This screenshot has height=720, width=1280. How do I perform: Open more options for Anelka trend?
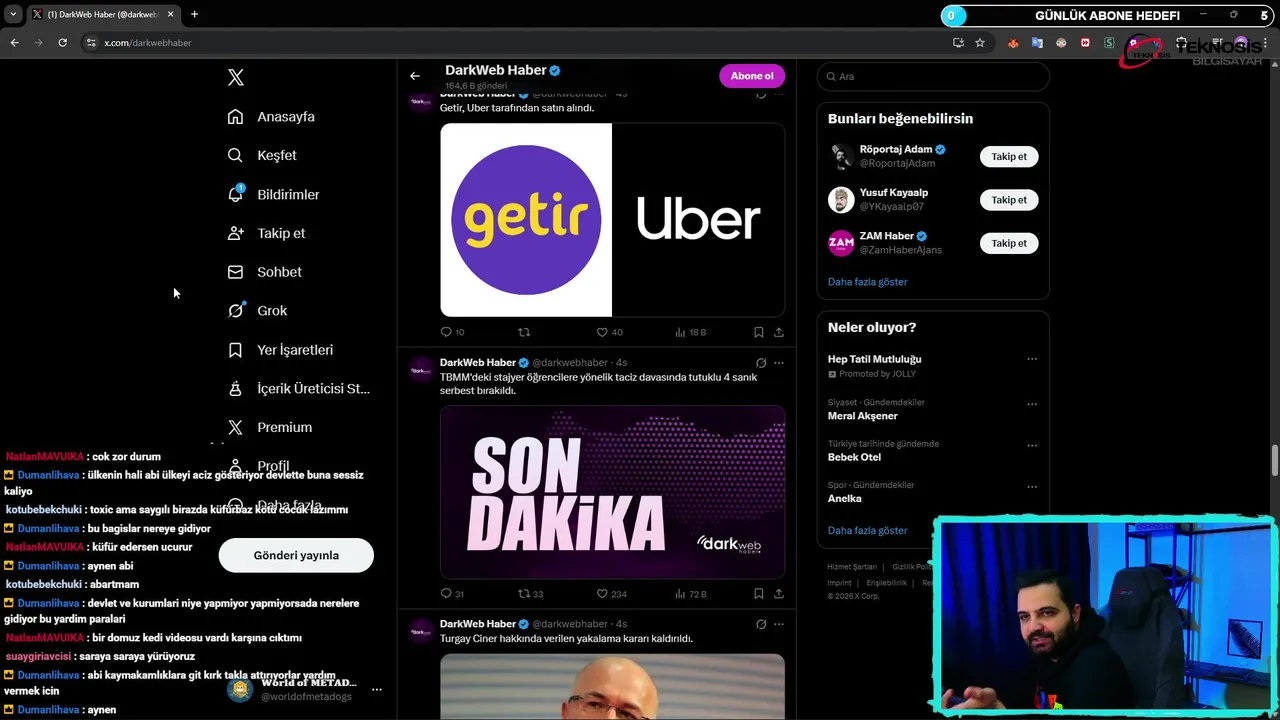pyautogui.click(x=1032, y=487)
